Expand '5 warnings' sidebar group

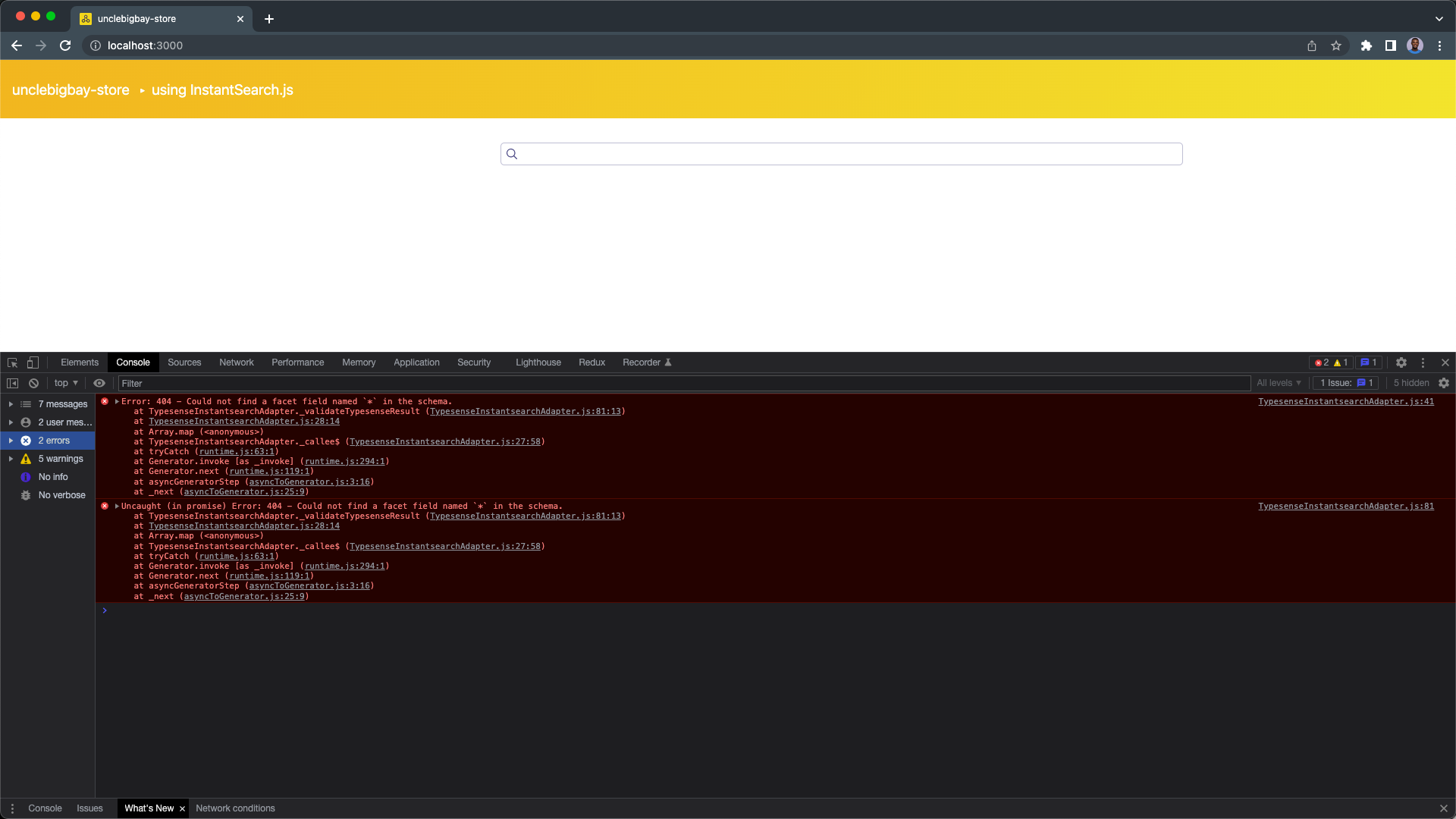[11, 459]
